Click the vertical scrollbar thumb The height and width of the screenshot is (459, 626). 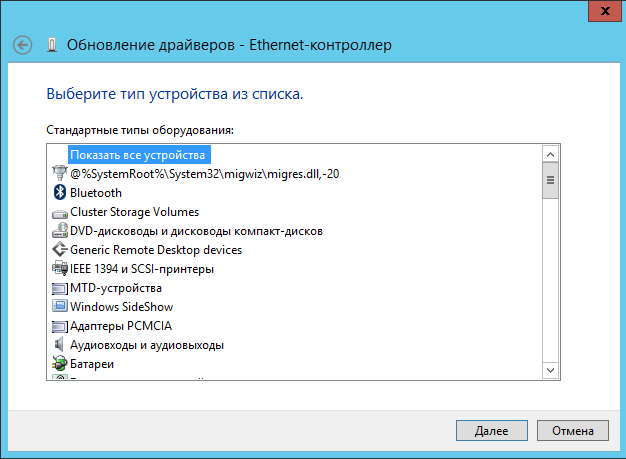(549, 180)
